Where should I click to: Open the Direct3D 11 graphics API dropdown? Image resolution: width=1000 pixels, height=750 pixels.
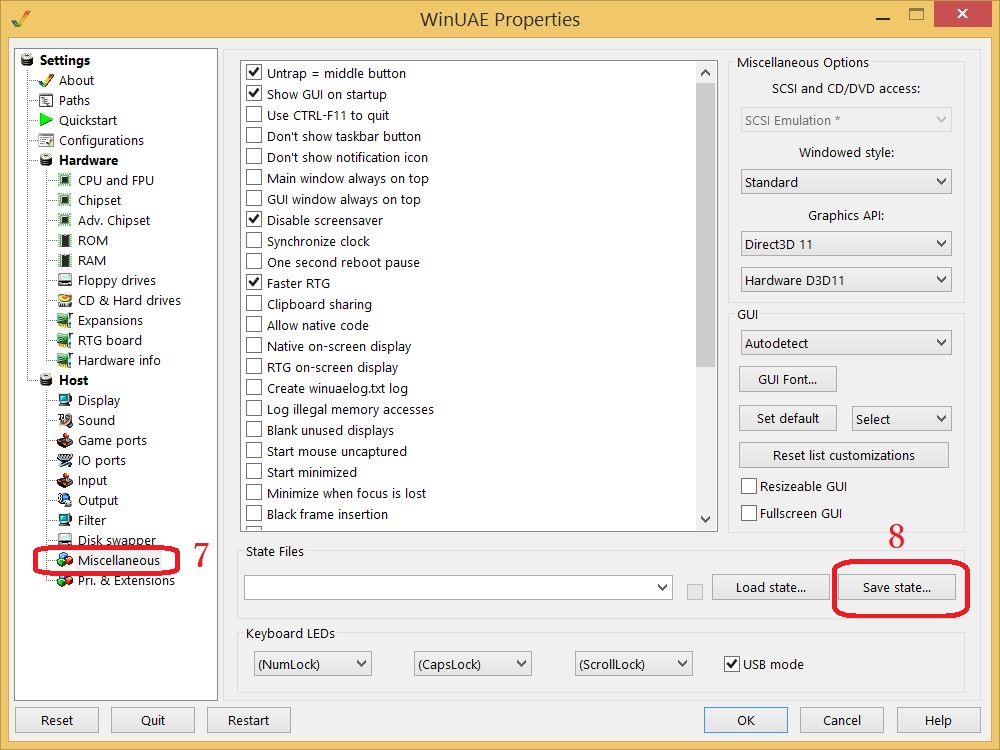846,244
